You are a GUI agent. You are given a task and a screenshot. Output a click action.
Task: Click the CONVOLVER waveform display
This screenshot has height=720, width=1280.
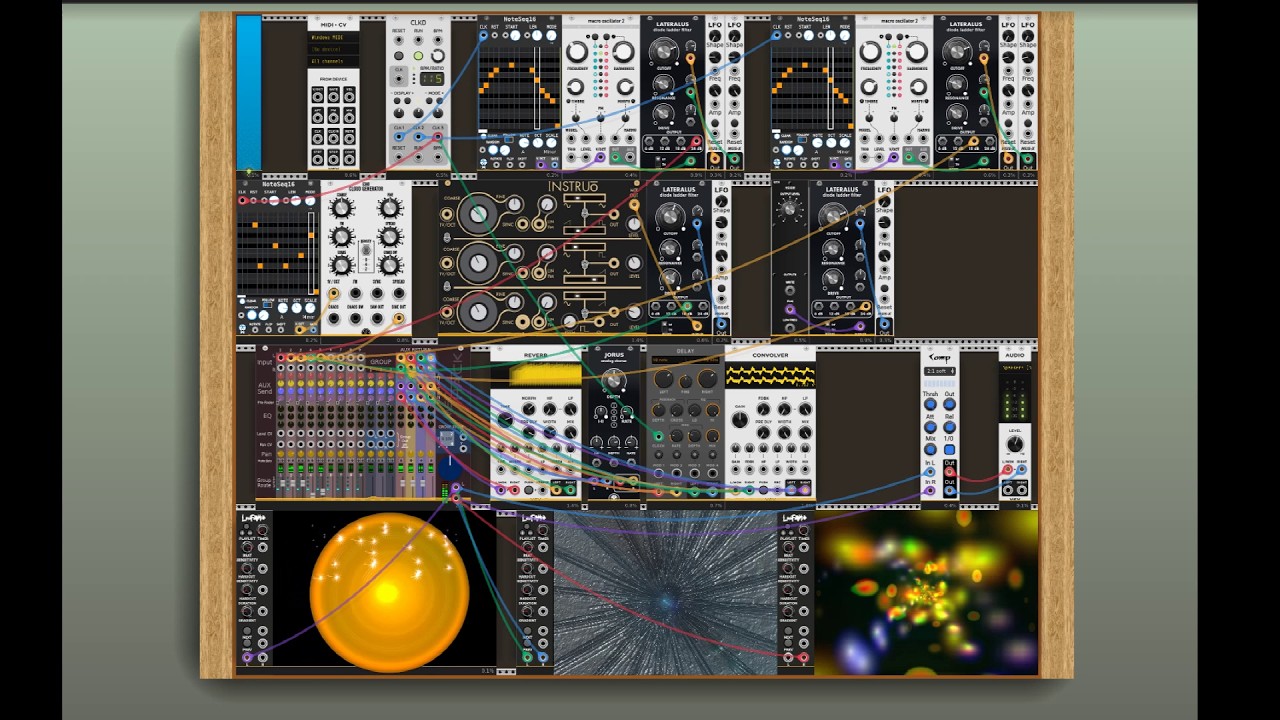click(x=770, y=376)
